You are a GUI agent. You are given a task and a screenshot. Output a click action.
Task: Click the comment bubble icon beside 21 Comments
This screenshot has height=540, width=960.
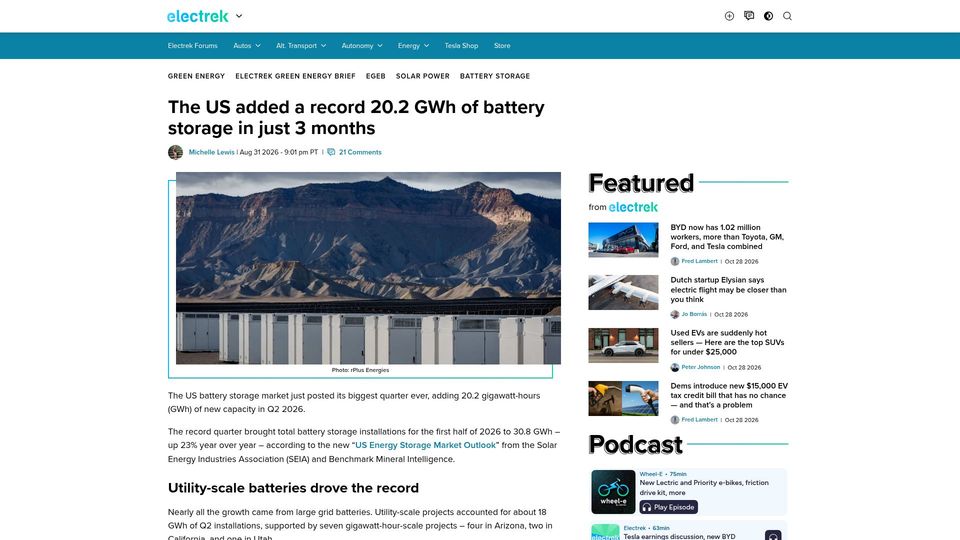tap(331, 152)
